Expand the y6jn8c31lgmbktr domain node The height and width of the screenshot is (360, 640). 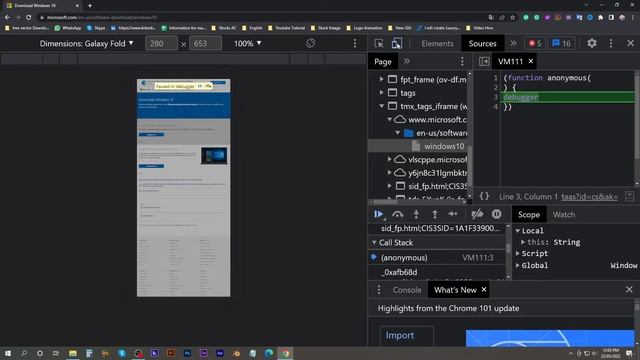[x=389, y=173]
